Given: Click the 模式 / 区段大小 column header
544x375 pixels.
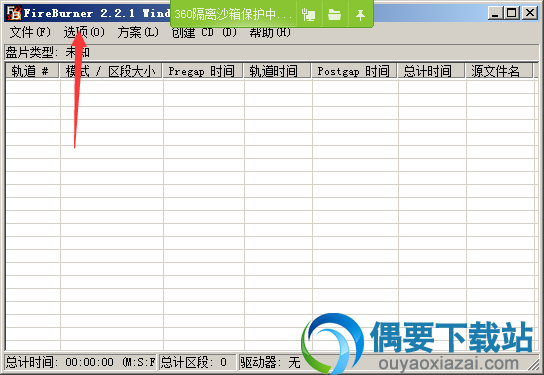Looking at the screenshot, I should pos(111,71).
